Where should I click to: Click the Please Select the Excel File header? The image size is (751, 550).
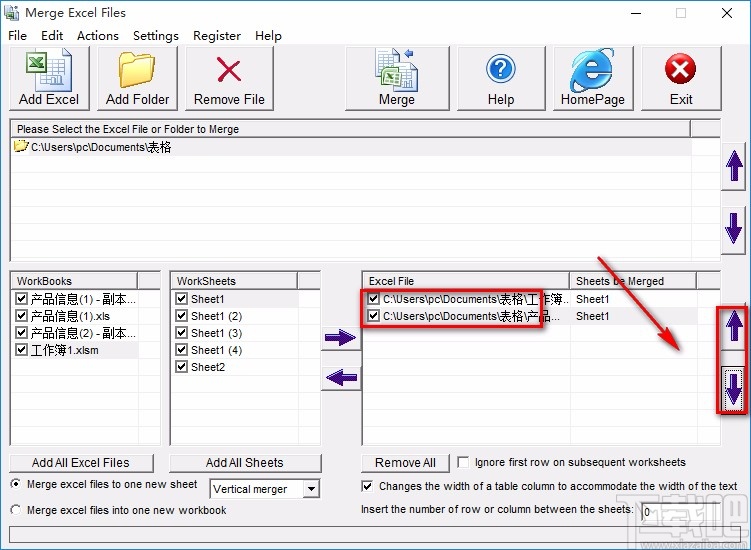351,129
